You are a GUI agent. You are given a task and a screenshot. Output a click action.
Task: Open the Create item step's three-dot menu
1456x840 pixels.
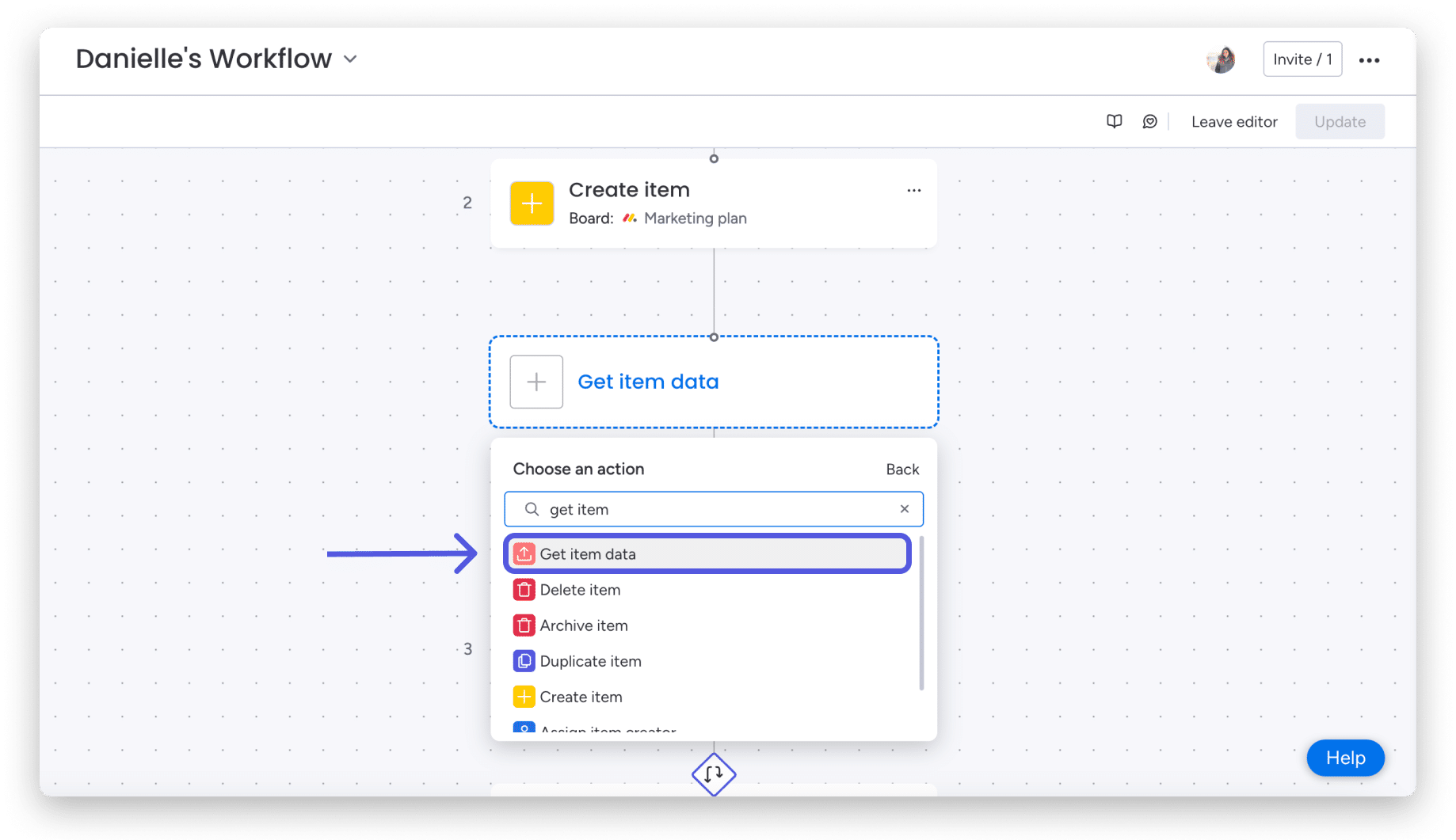(x=913, y=190)
